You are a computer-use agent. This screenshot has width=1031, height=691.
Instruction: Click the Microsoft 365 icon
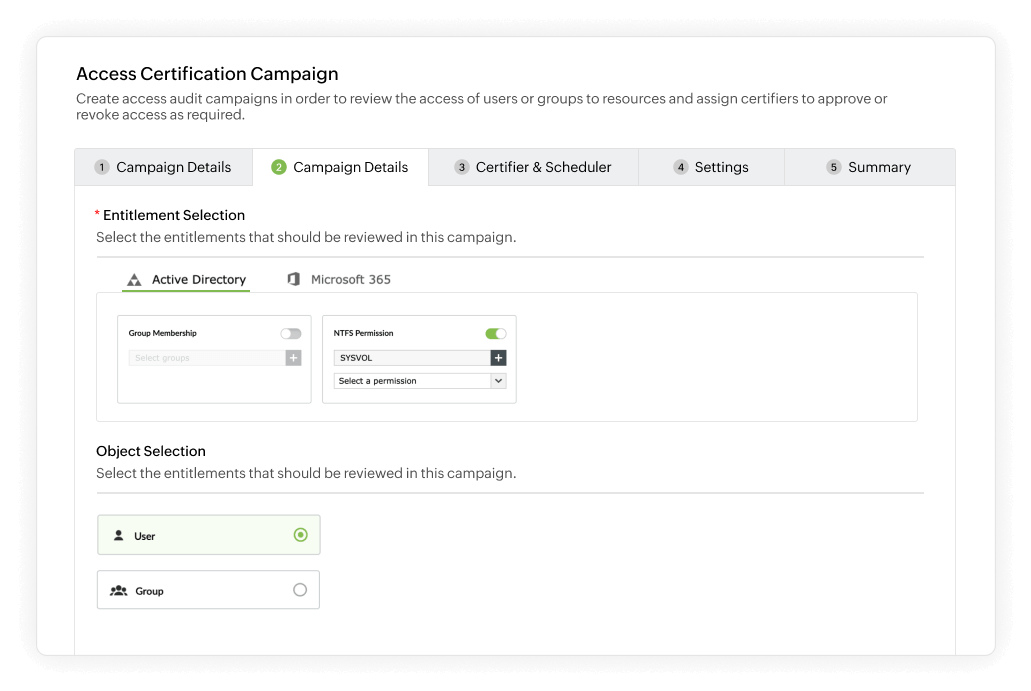(291, 279)
